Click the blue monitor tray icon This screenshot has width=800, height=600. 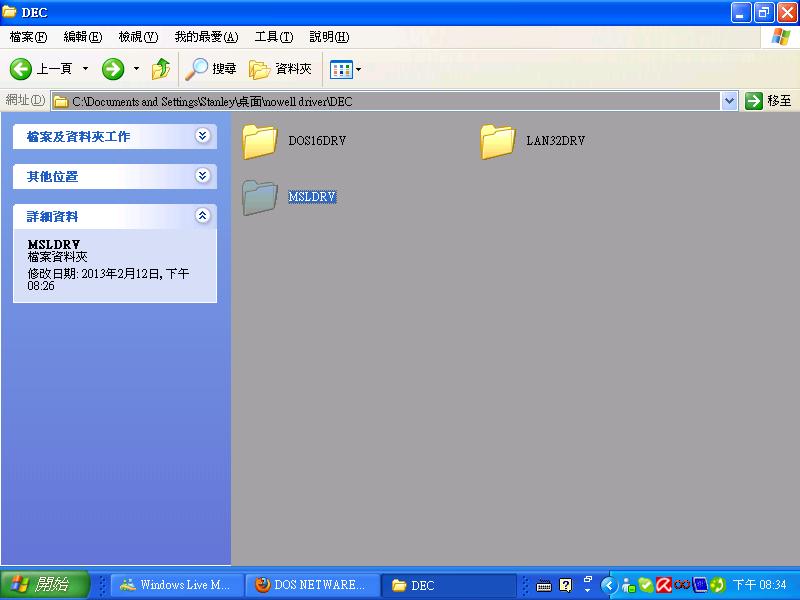pos(700,585)
